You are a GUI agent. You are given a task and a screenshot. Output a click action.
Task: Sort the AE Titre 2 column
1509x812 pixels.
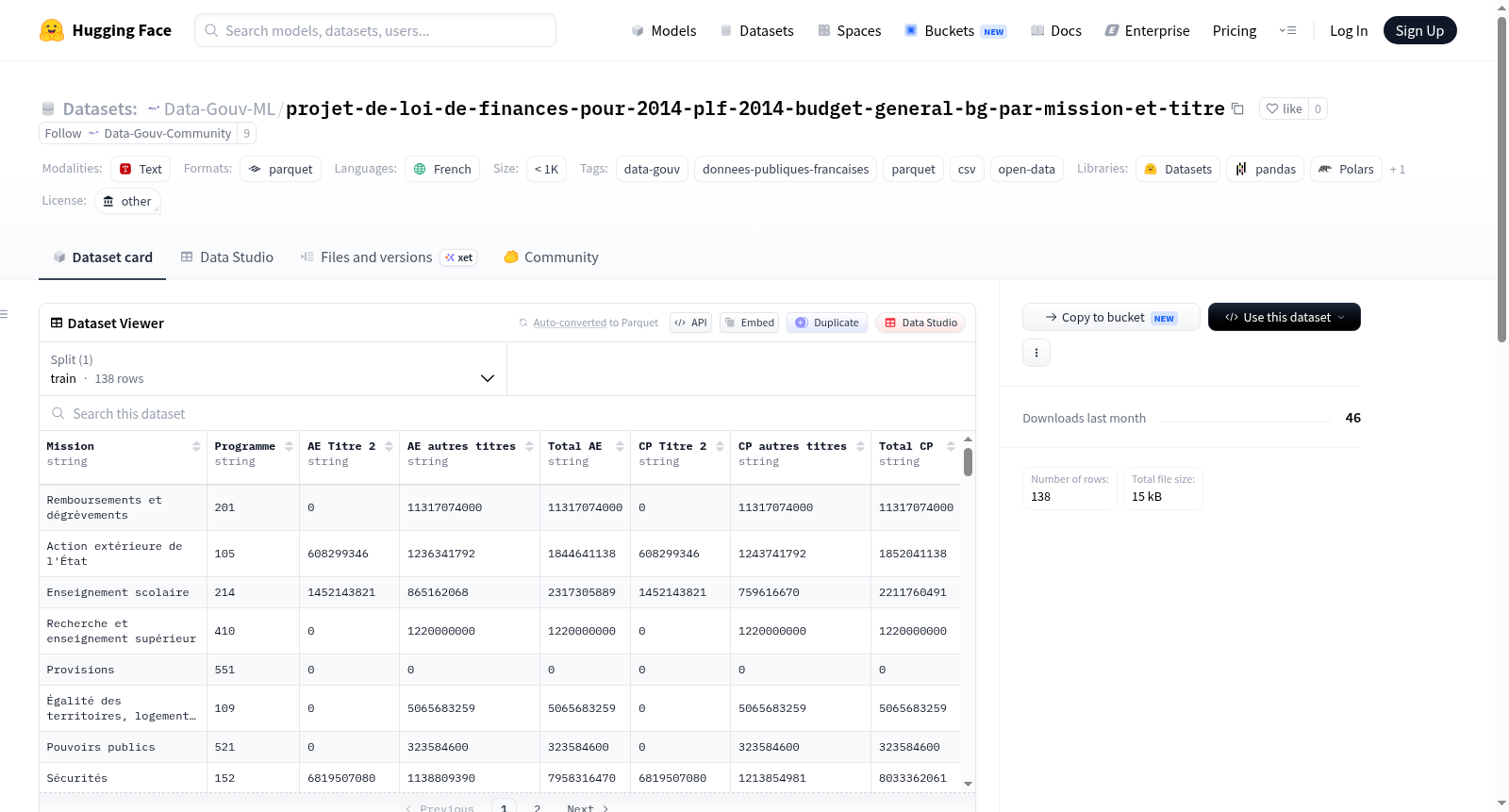tap(389, 446)
